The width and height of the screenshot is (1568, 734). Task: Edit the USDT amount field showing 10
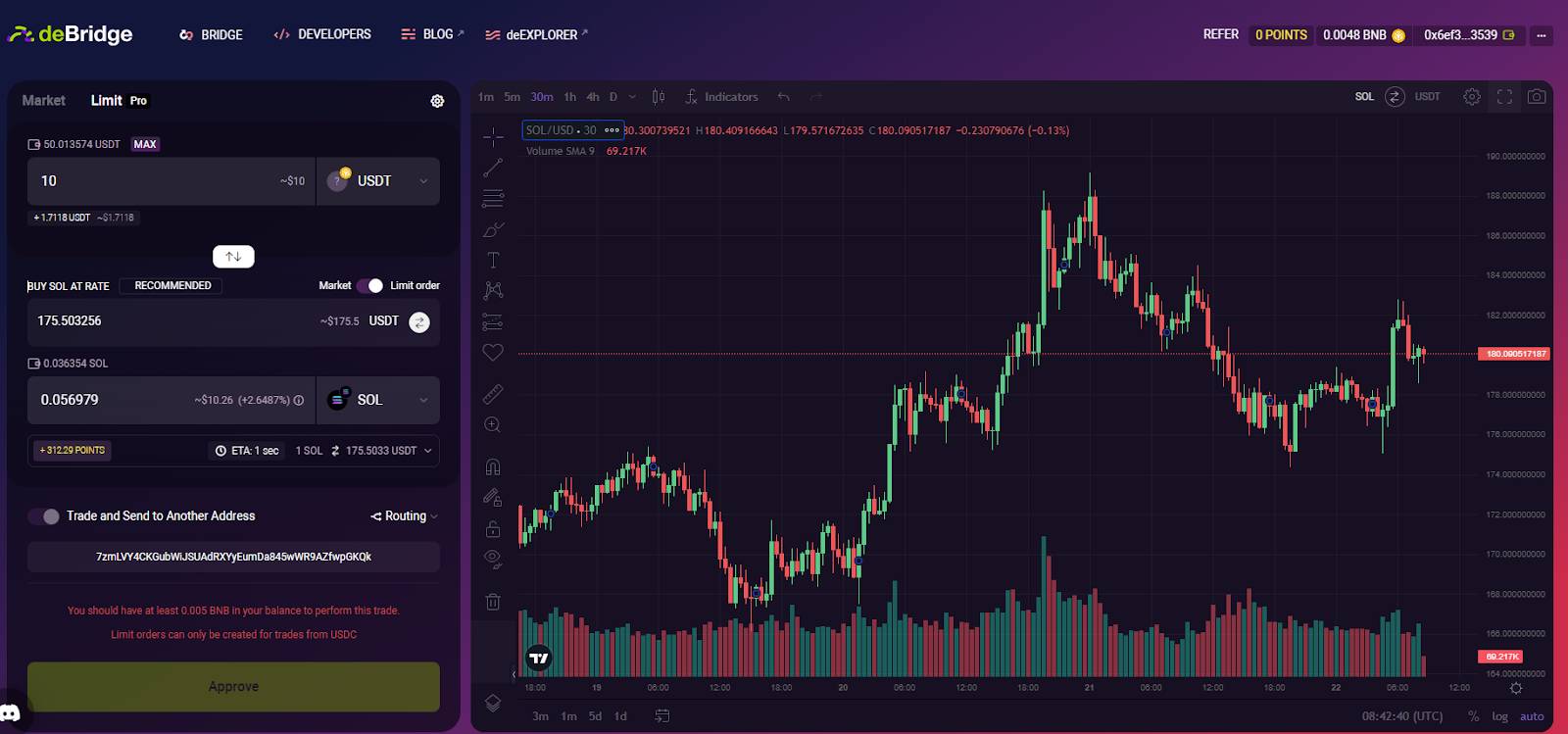(x=171, y=181)
